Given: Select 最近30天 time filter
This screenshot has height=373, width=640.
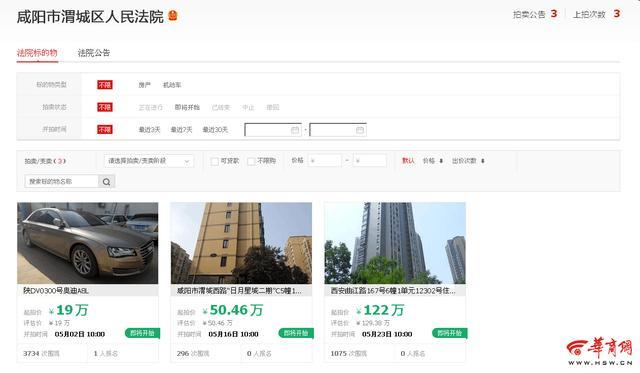Looking at the screenshot, I should pos(215,130).
